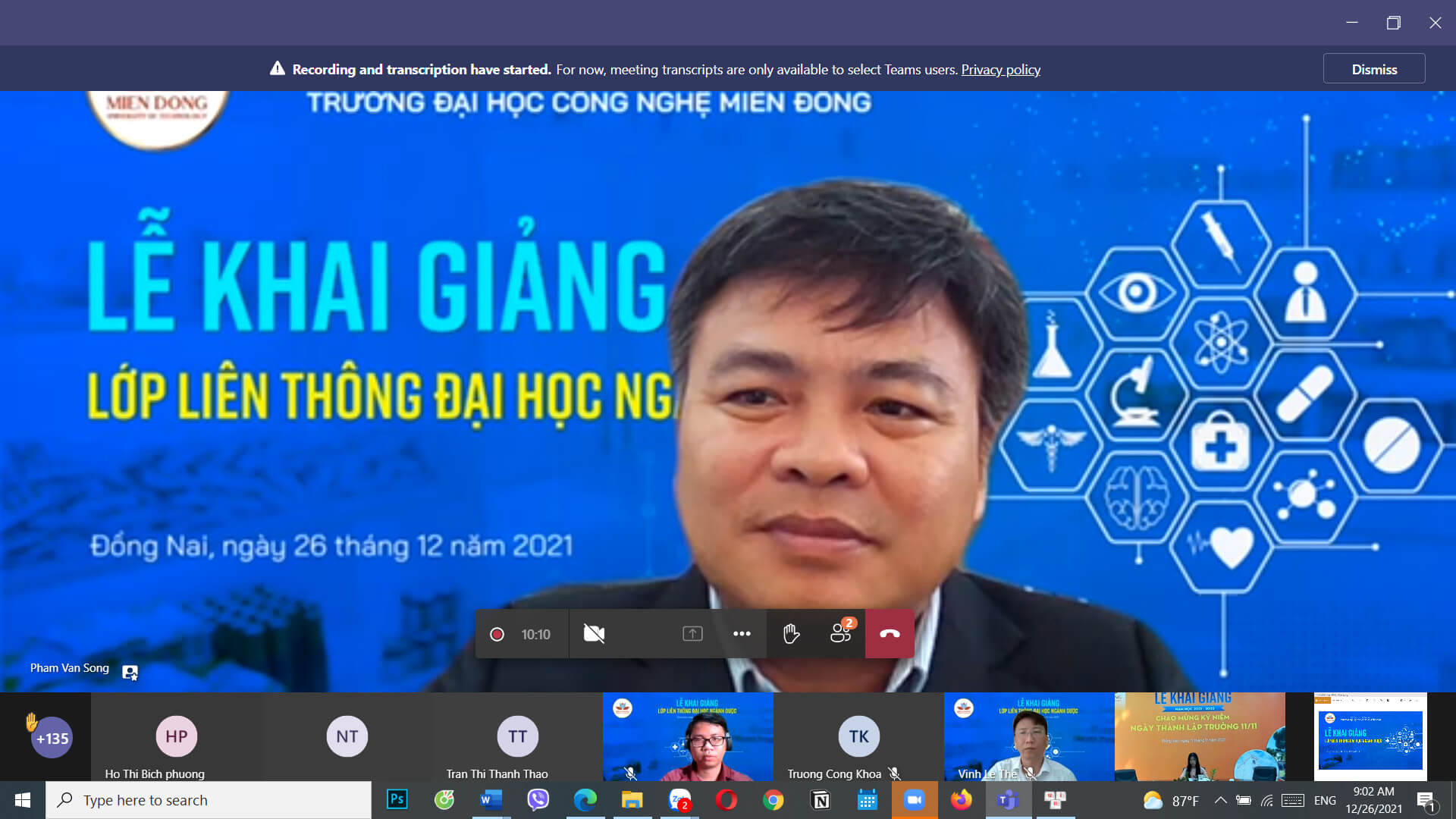End the call with the hang-up icon
Viewport: 1456px width, 819px height.
(889, 634)
